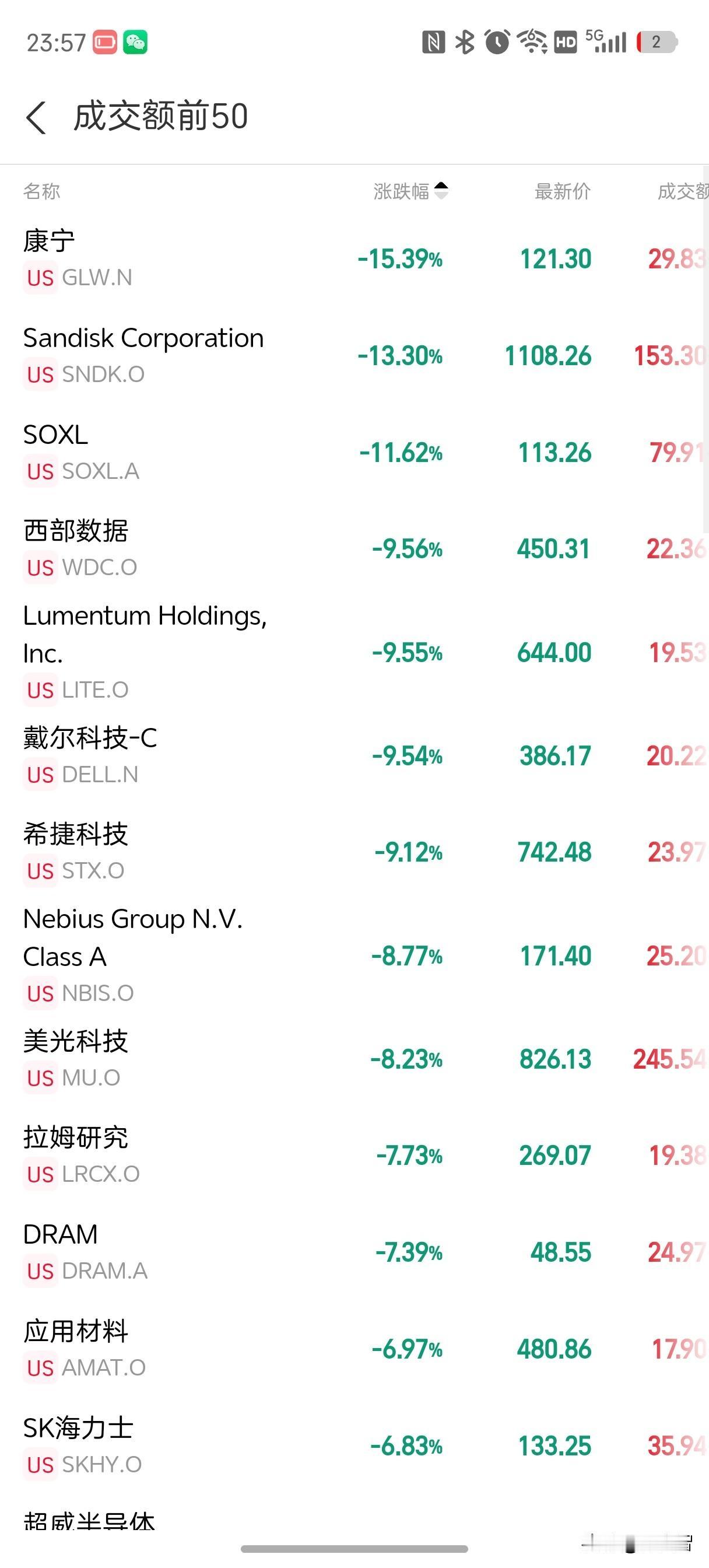
Task: Tap the WeChat notification icon
Action: [x=135, y=43]
